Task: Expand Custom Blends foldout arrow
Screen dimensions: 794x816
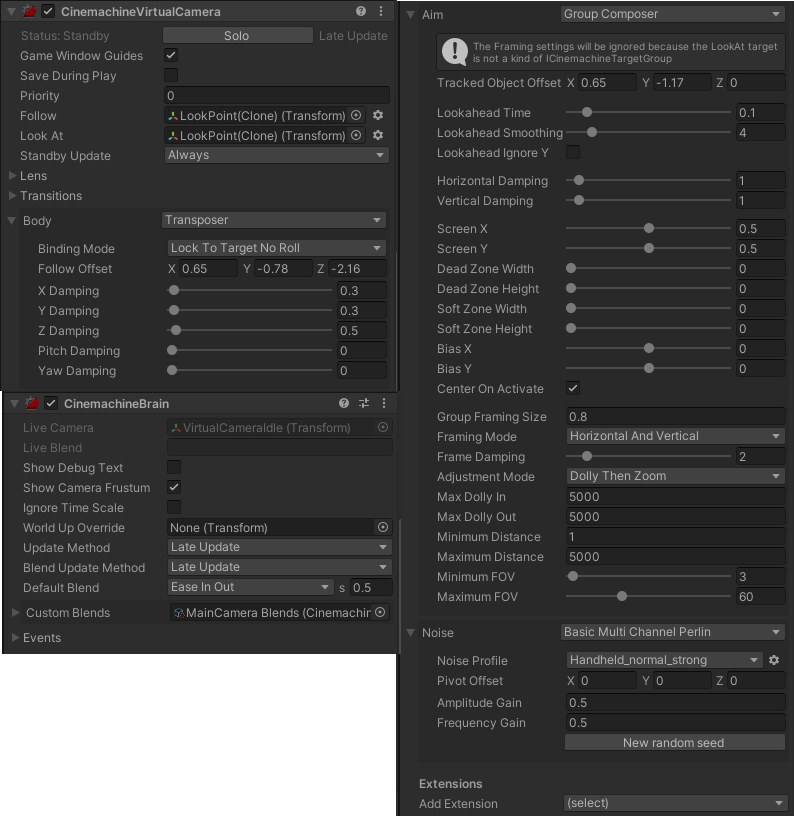Action: (16, 613)
